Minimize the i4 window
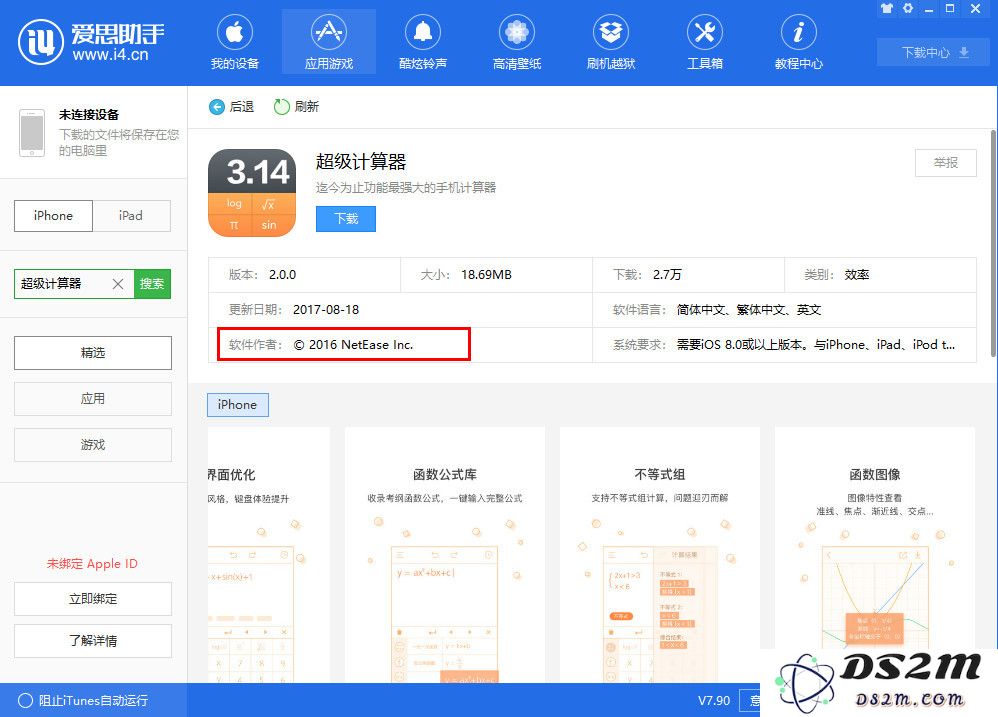 click(929, 9)
